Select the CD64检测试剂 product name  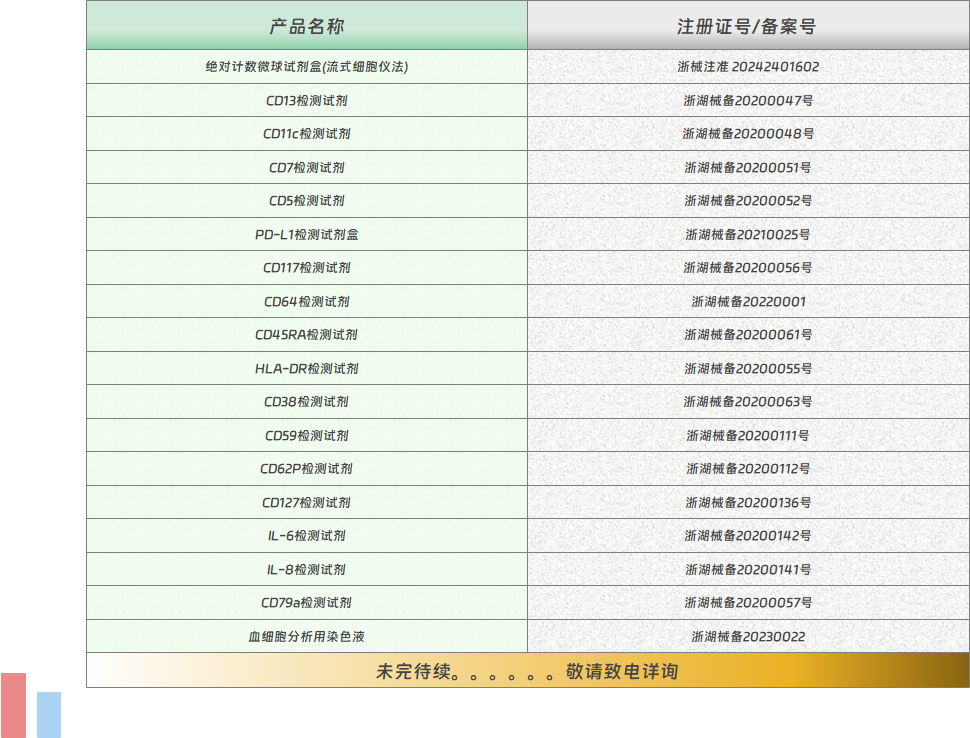point(307,302)
